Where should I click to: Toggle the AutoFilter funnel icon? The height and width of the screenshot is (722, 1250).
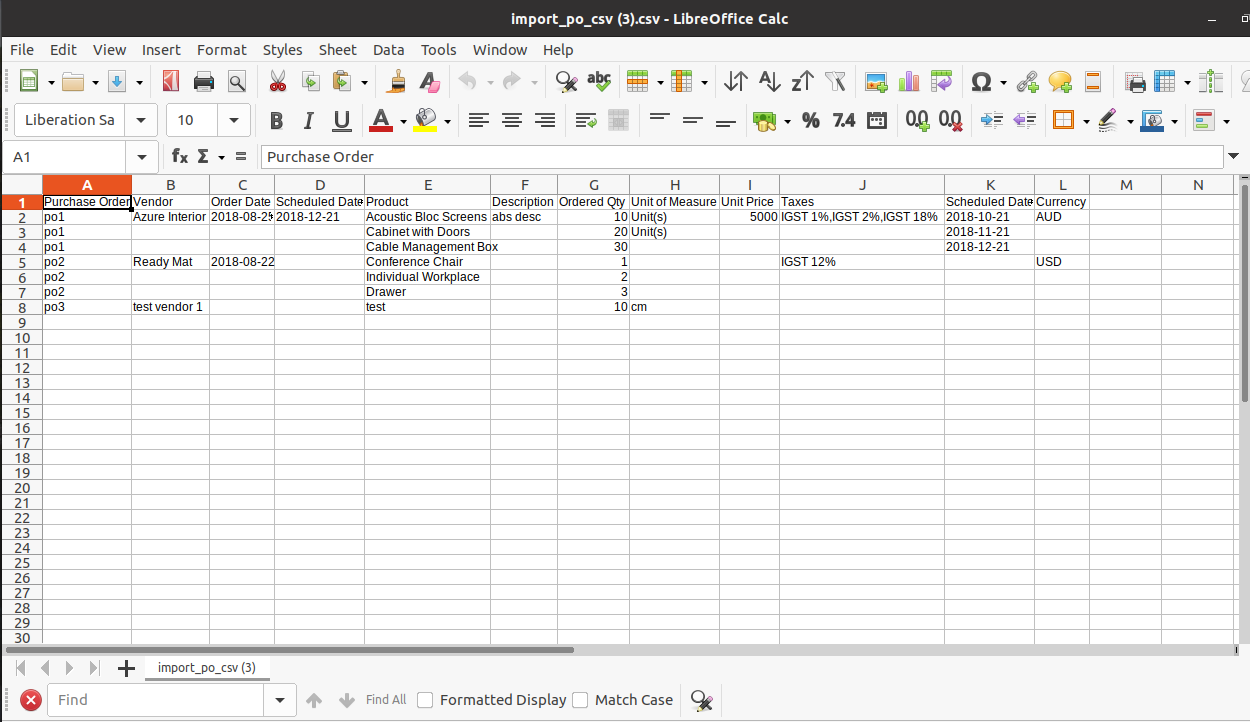[x=835, y=81]
